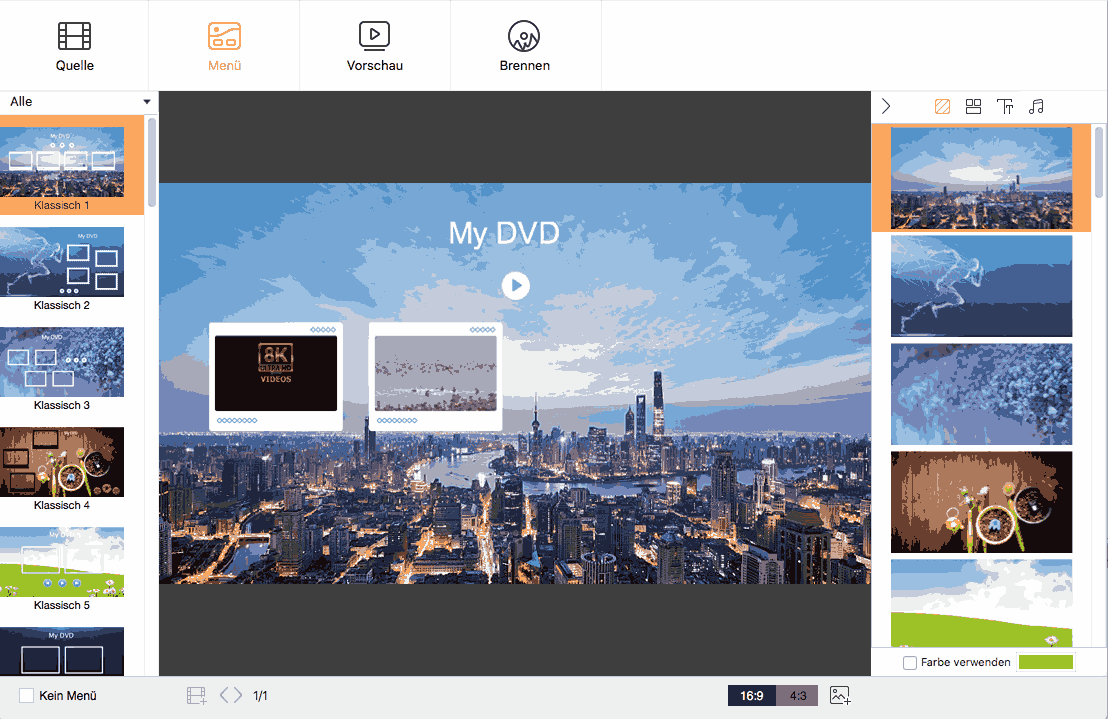Screen dimensions: 1108x719
Task: Switch to the Menü tab
Action: (x=225, y=46)
